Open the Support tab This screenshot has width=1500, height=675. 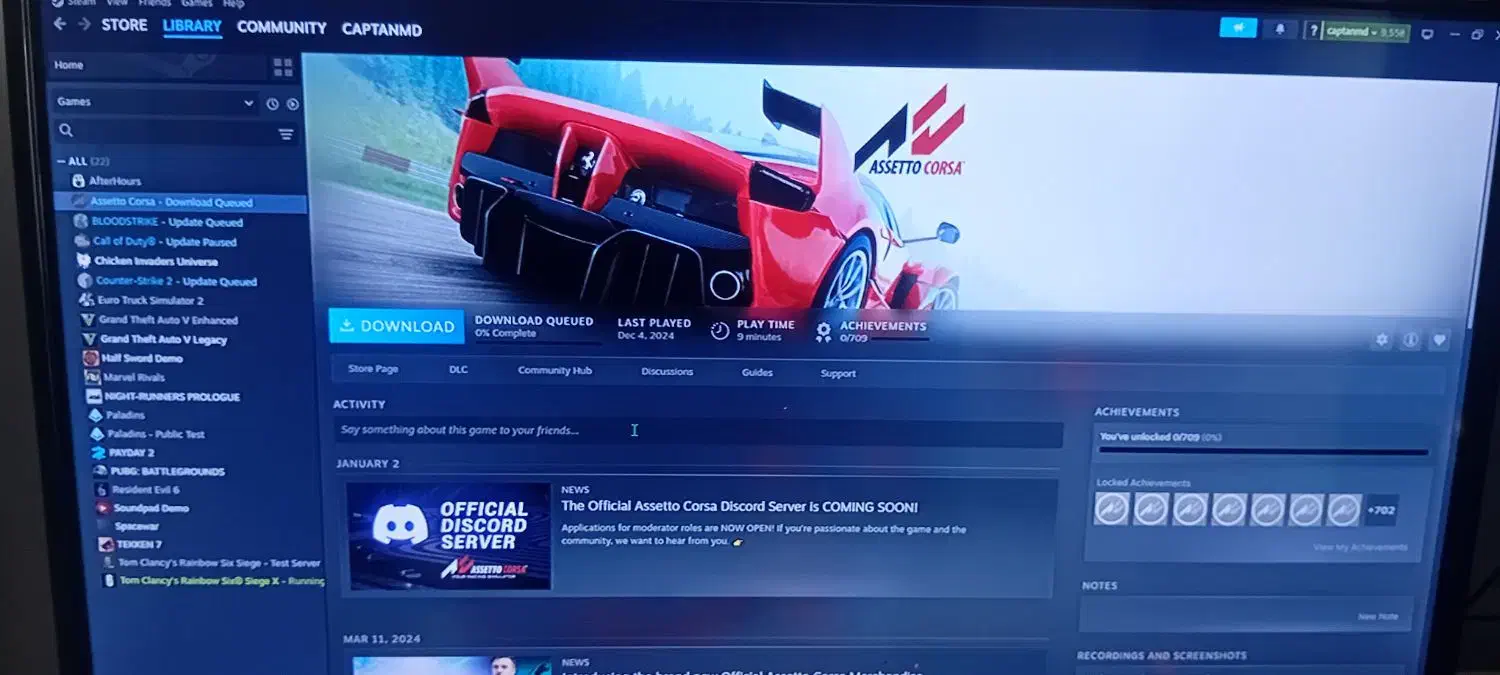click(x=838, y=374)
